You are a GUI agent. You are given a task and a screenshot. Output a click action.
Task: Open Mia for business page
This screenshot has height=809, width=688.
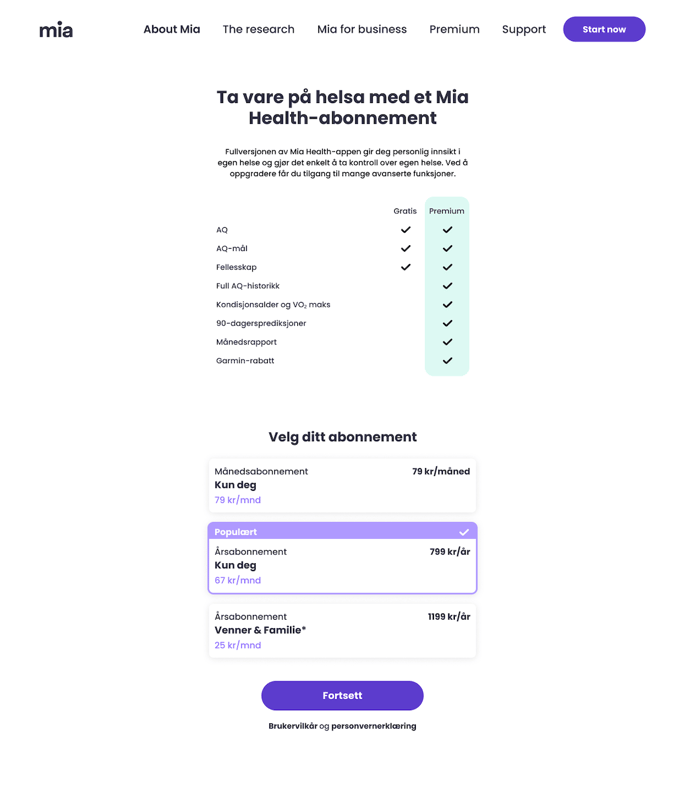point(362,30)
